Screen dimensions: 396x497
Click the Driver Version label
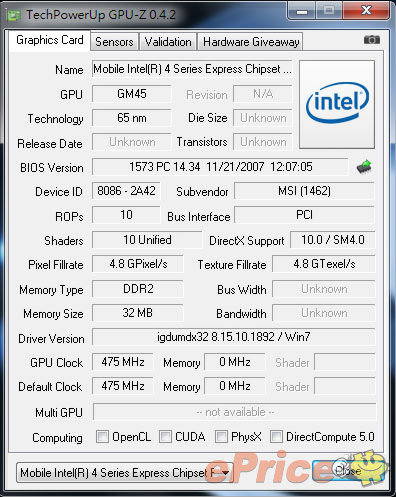coord(51,339)
